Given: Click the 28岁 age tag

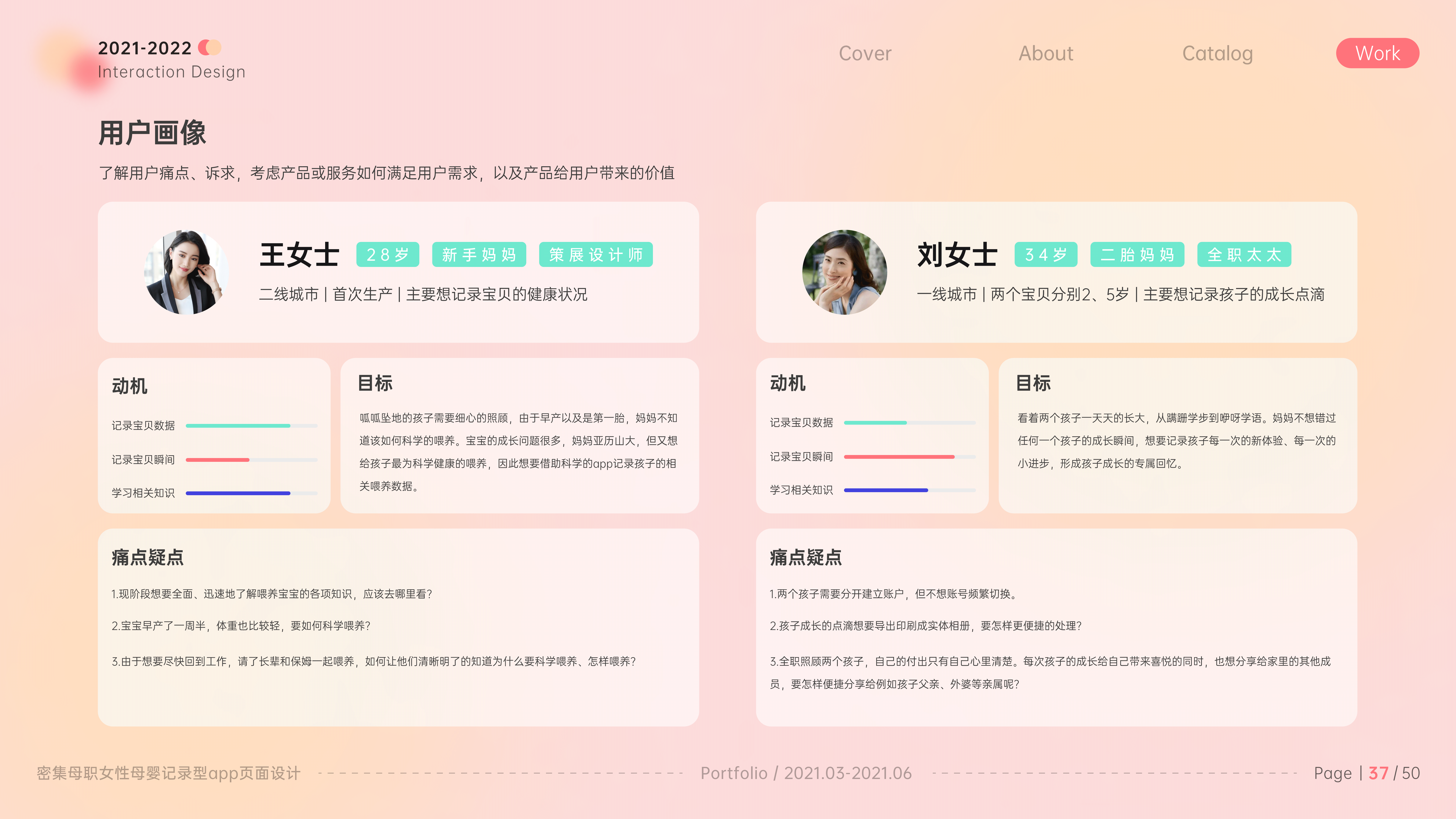Looking at the screenshot, I should [388, 254].
